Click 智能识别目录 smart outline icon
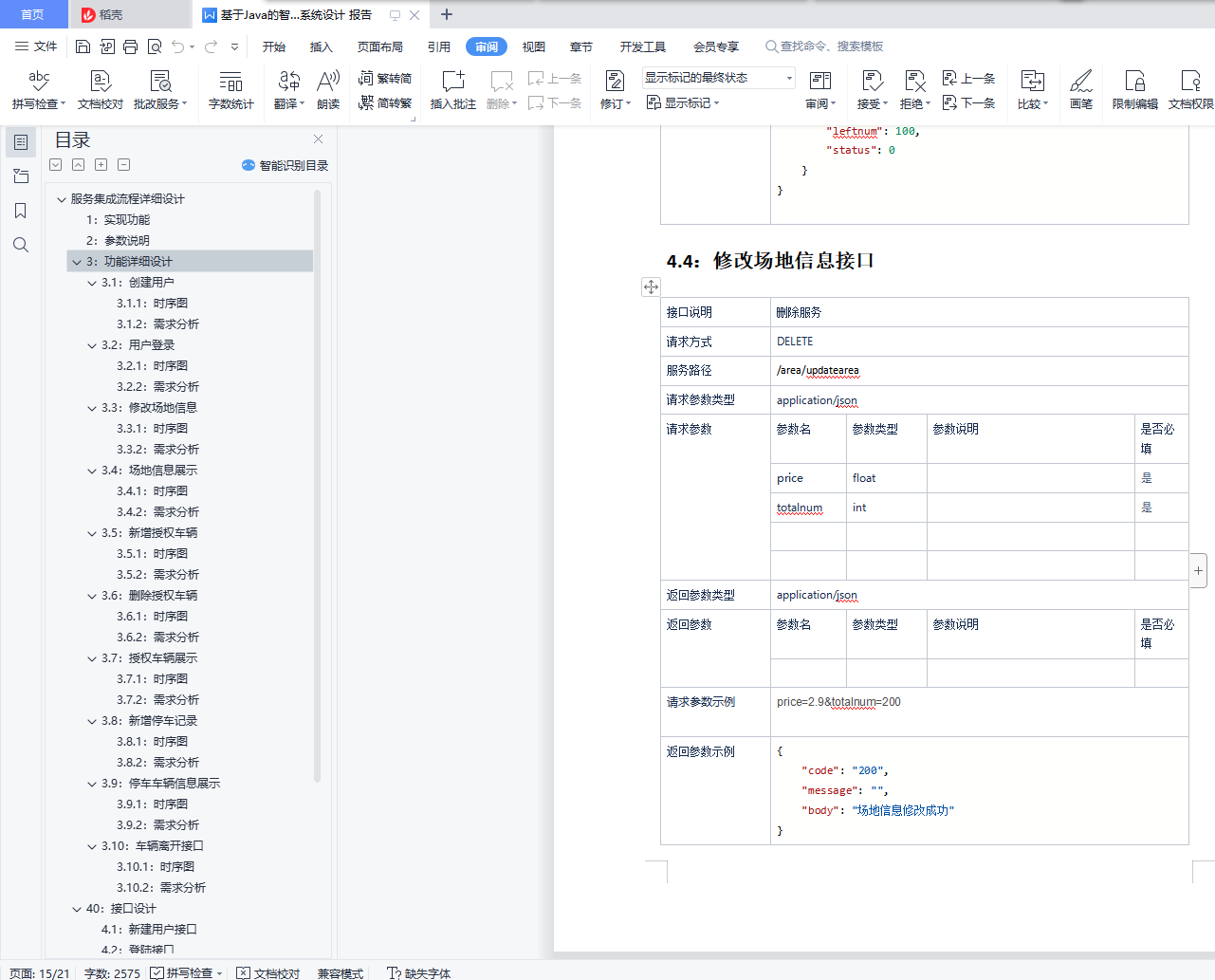 click(249, 165)
